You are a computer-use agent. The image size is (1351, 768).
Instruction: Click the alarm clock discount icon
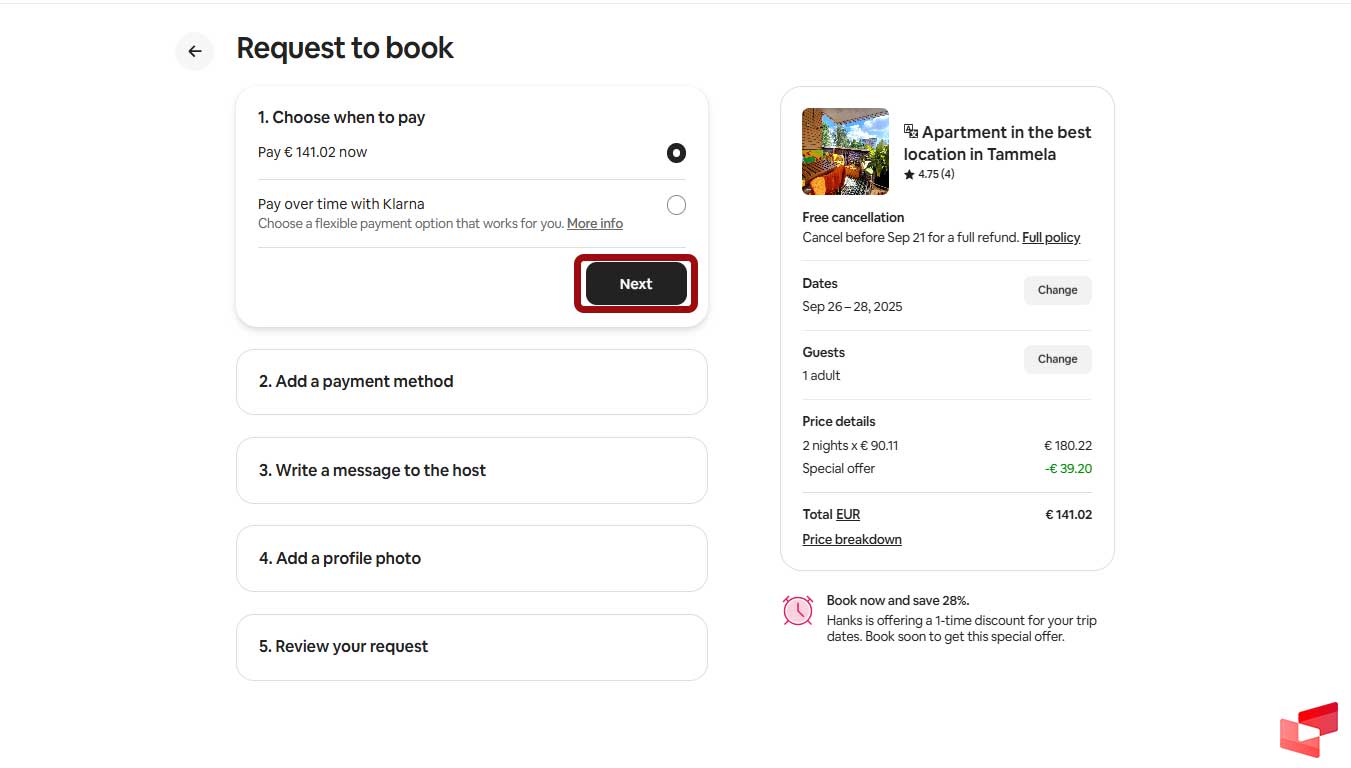pyautogui.click(x=797, y=609)
